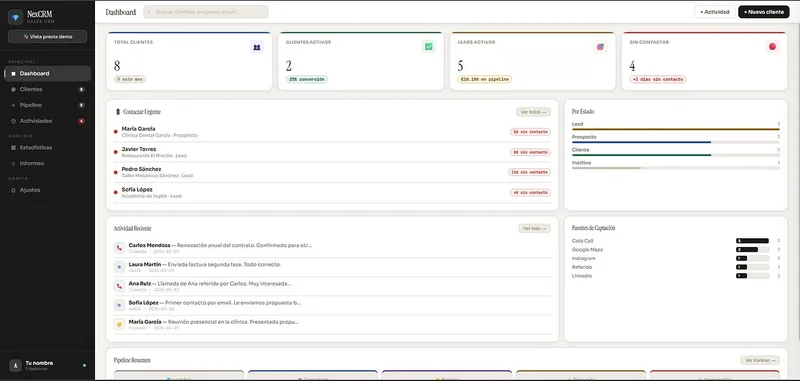
Task: Click the 4d sin contacto tag
Action: 530,192
